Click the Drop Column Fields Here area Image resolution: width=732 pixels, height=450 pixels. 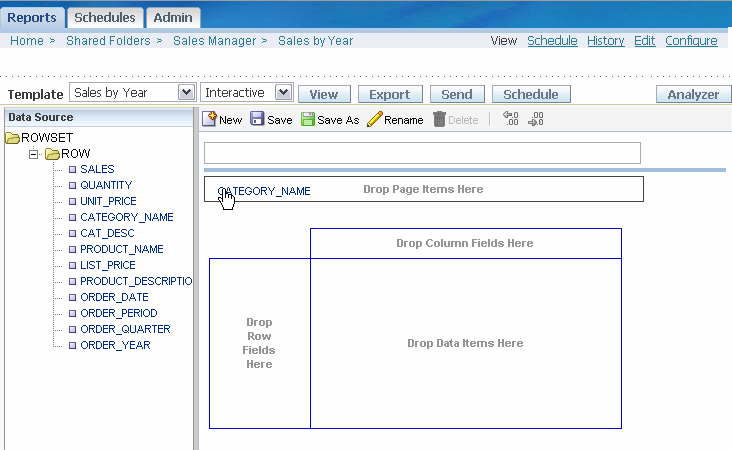coord(465,243)
